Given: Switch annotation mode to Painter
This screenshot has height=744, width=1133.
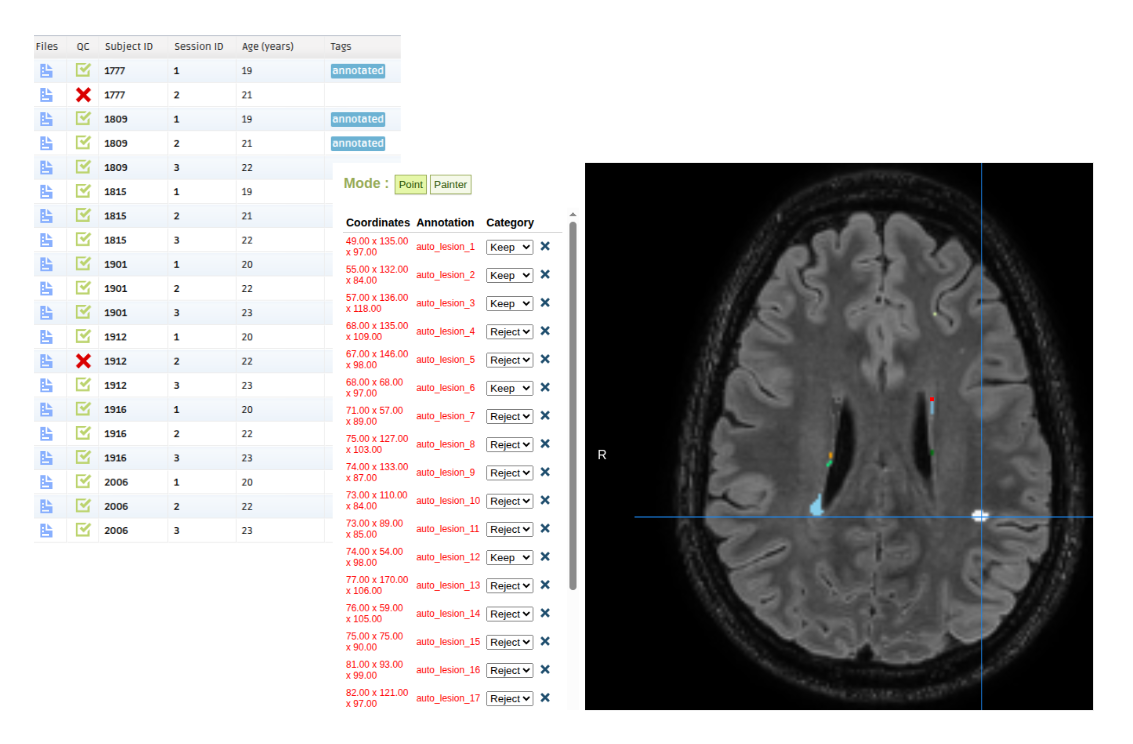Looking at the screenshot, I should click(x=450, y=185).
